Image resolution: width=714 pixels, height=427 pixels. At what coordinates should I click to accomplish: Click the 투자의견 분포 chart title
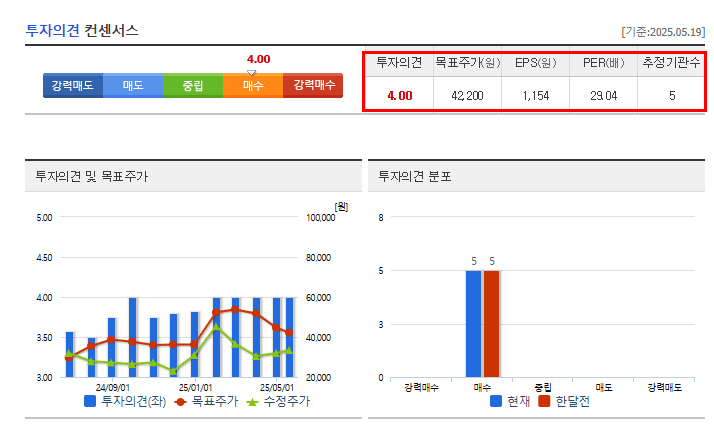[x=415, y=176]
